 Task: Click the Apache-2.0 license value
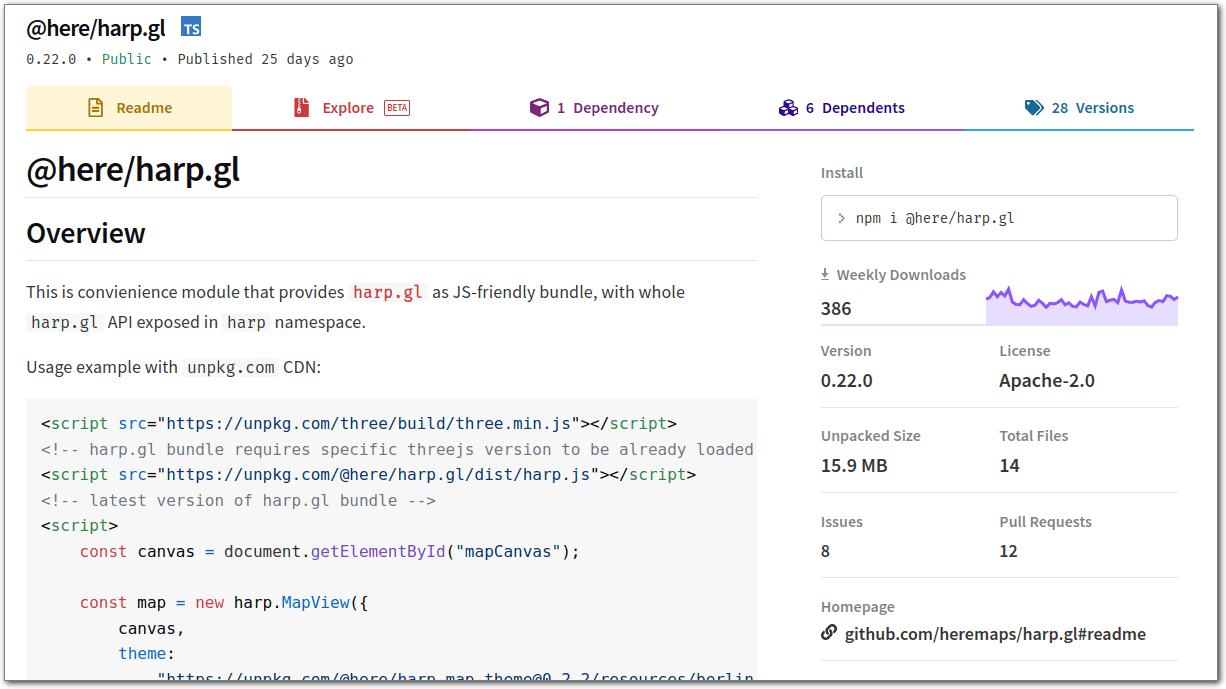pyautogui.click(x=1047, y=381)
